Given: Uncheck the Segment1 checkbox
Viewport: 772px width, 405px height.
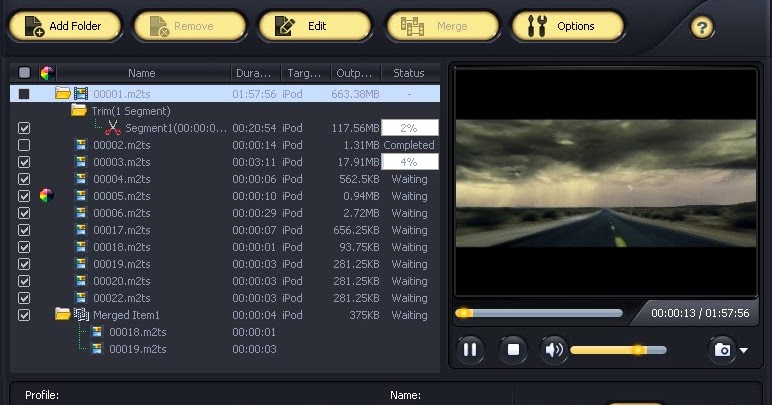Looking at the screenshot, I should click(x=24, y=128).
